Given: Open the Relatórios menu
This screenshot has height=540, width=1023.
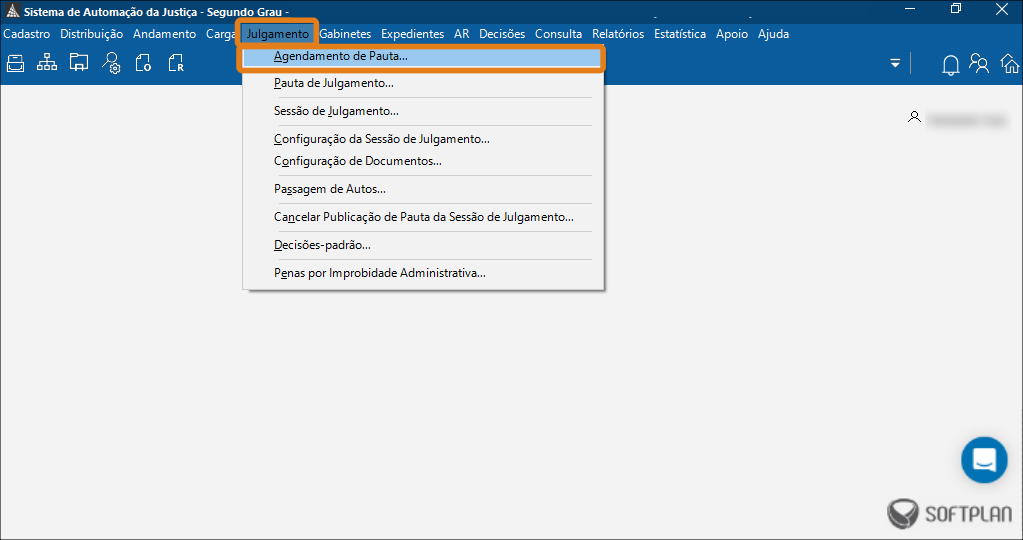Looking at the screenshot, I should (x=618, y=34).
